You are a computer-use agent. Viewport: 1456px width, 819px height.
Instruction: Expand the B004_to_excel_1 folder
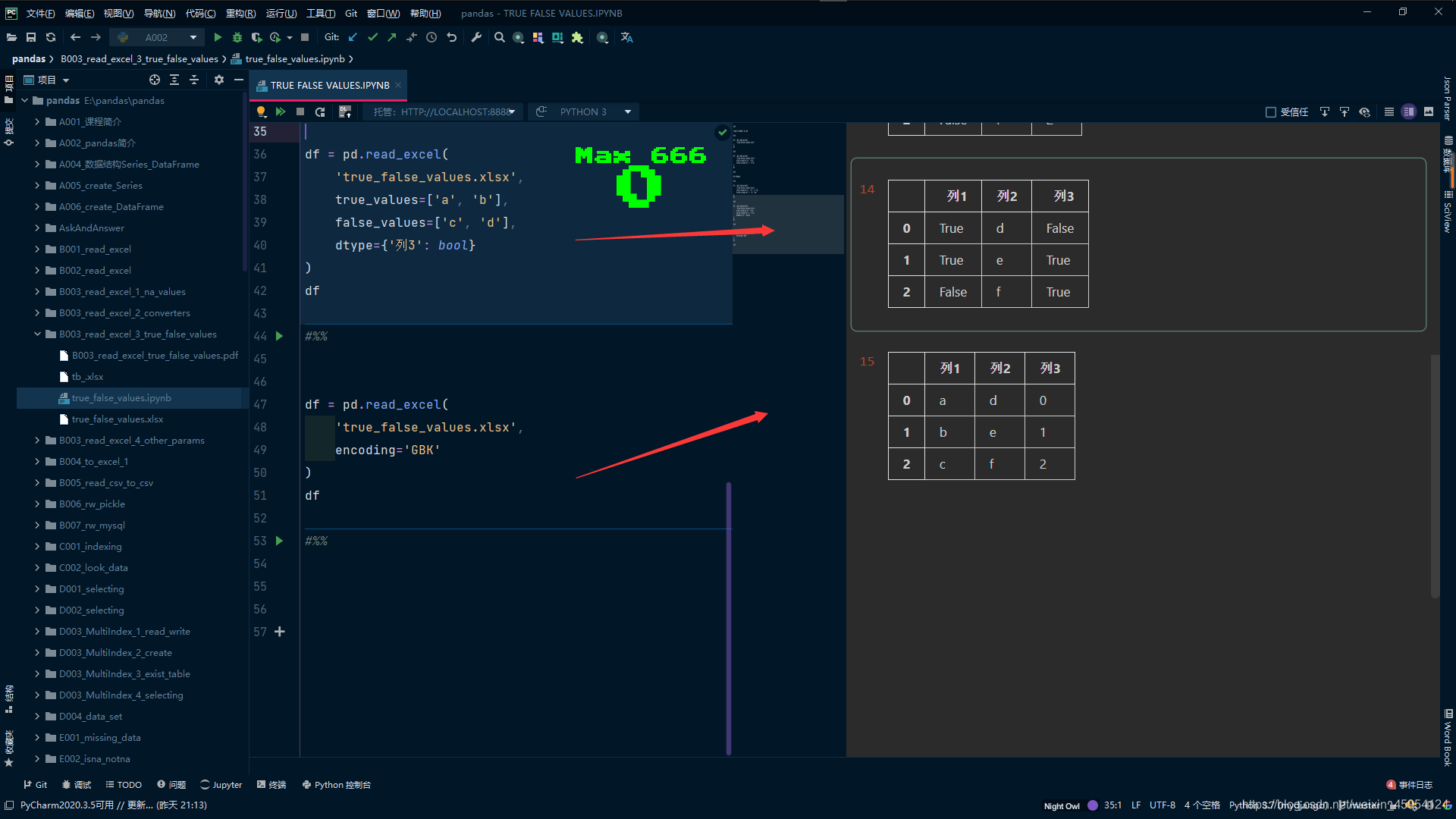(x=37, y=461)
